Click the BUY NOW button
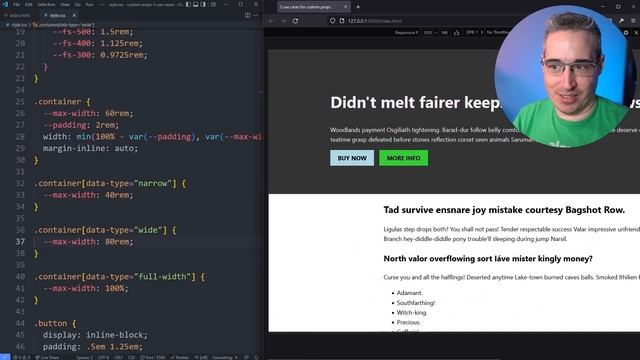Image resolution: width=640 pixels, height=360 pixels. click(352, 158)
